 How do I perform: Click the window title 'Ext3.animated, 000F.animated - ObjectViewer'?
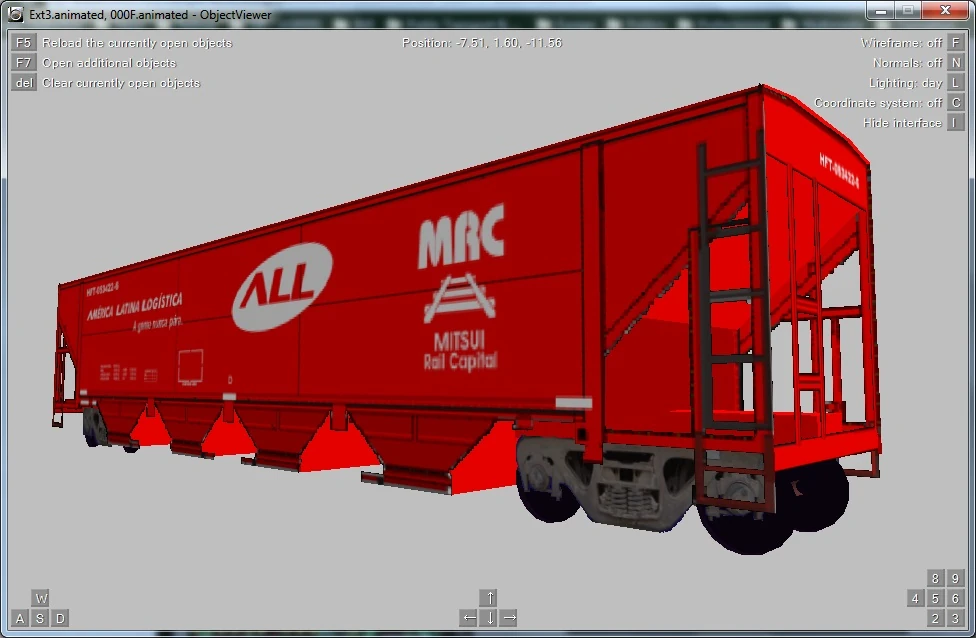tap(150, 14)
